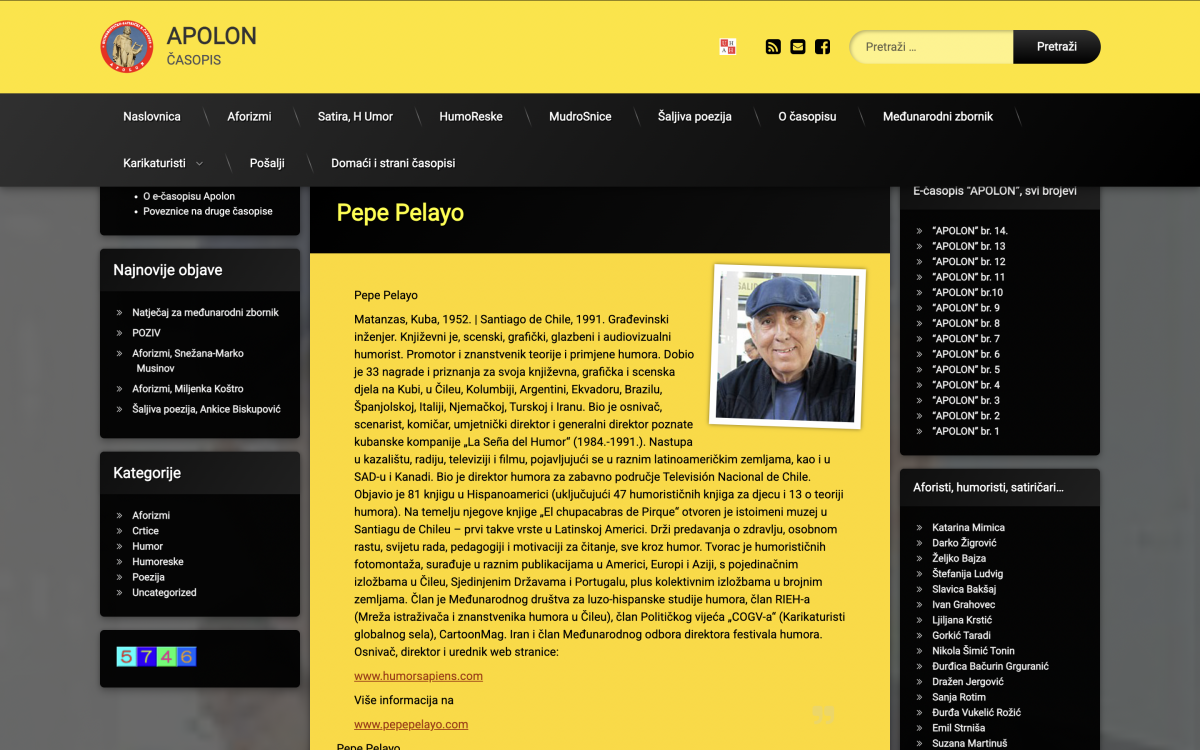Select Šaljiva poezija in the navigation
This screenshot has height=750, width=1200.
point(694,117)
